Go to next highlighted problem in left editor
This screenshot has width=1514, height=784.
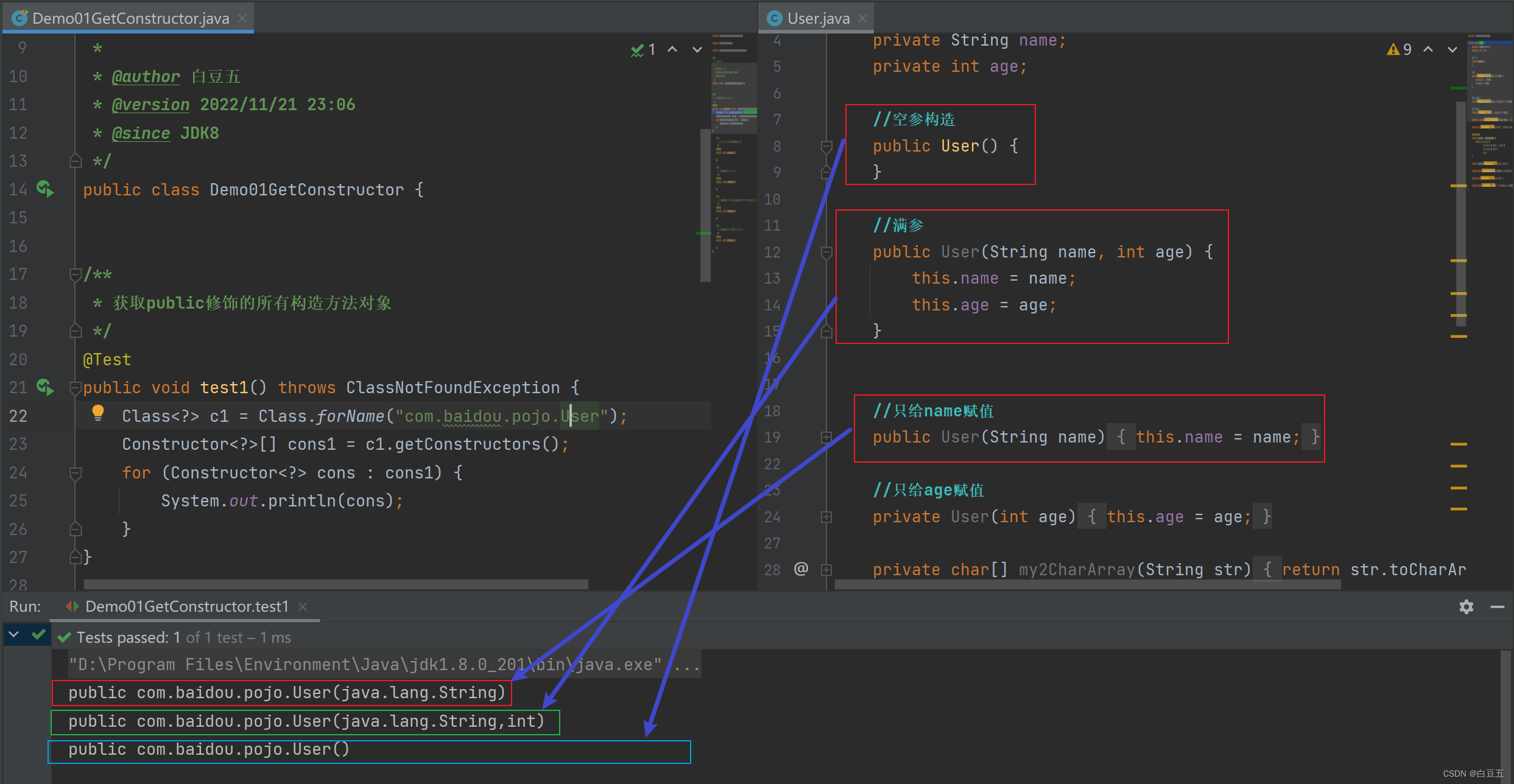697,49
